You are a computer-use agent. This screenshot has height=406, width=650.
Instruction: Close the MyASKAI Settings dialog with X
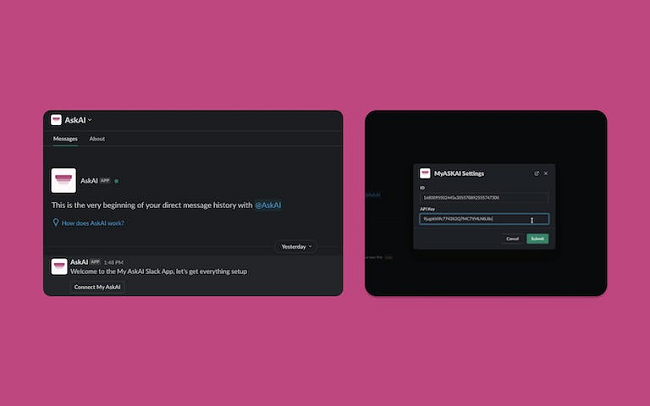pos(546,173)
